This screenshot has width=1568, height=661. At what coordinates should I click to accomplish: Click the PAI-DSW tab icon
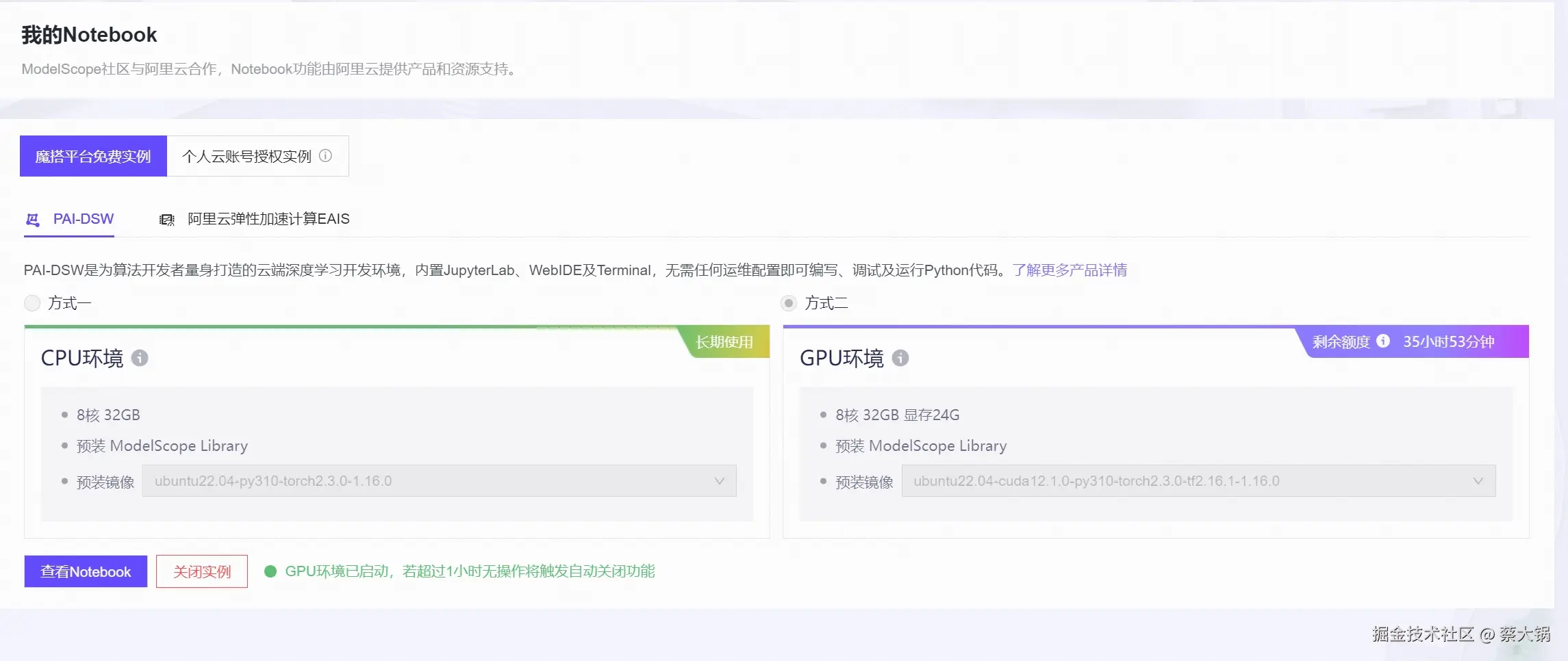(32, 219)
